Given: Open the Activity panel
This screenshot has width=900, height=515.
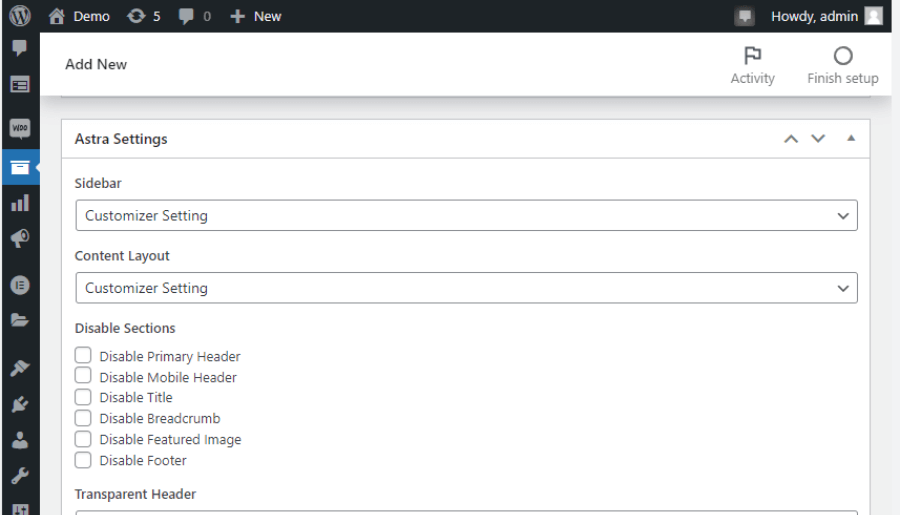Looking at the screenshot, I should (x=752, y=65).
